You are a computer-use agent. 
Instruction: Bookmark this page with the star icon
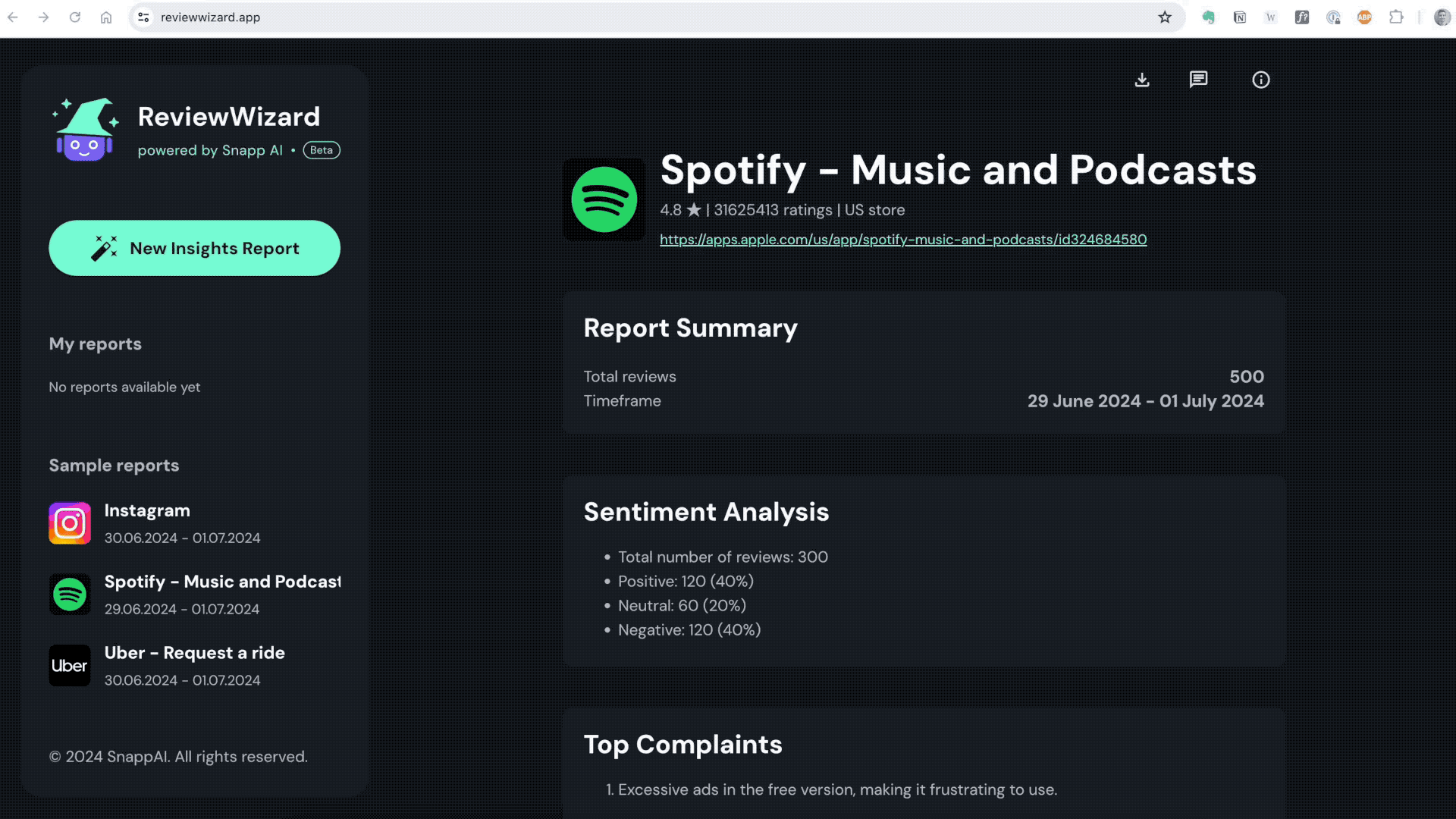[1165, 17]
